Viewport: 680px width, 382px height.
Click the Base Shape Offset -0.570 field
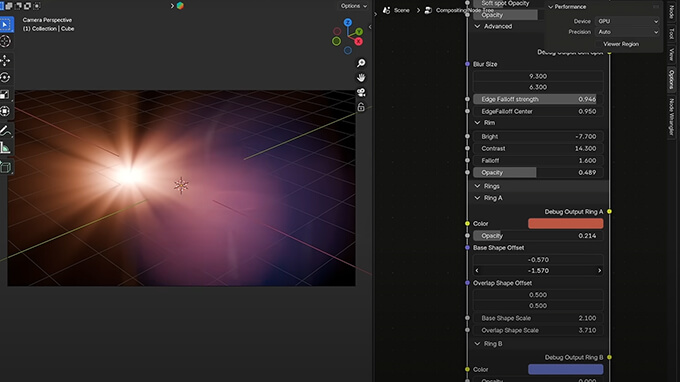(x=538, y=260)
